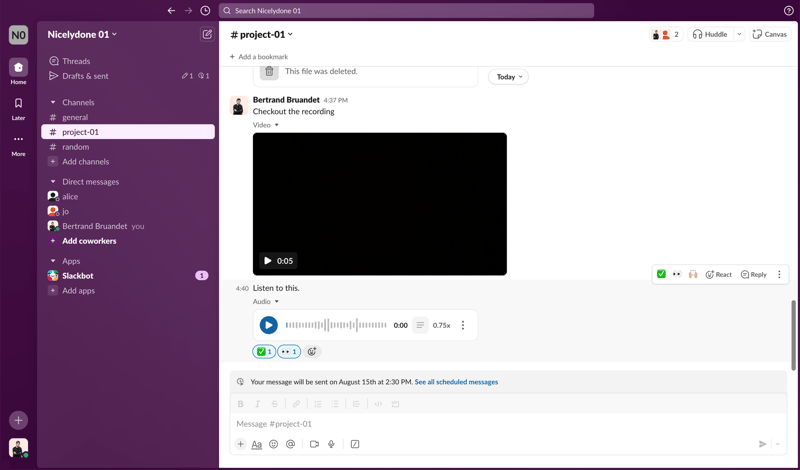
Task: Open the Nicelydone 01 workspace menu
Action: pyautogui.click(x=82, y=35)
